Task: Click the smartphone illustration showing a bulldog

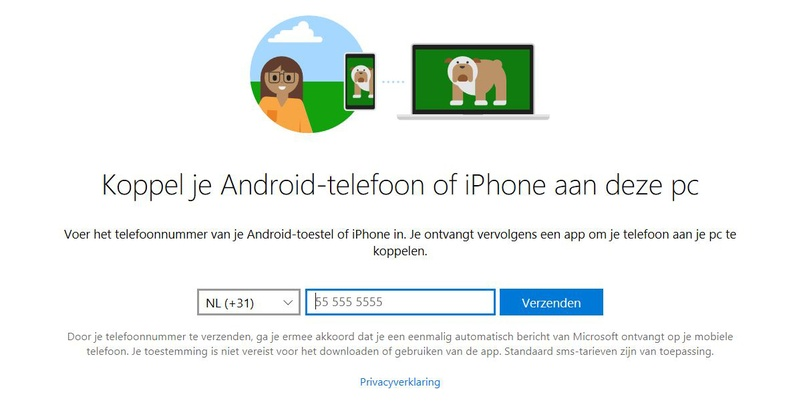Action: [360, 81]
